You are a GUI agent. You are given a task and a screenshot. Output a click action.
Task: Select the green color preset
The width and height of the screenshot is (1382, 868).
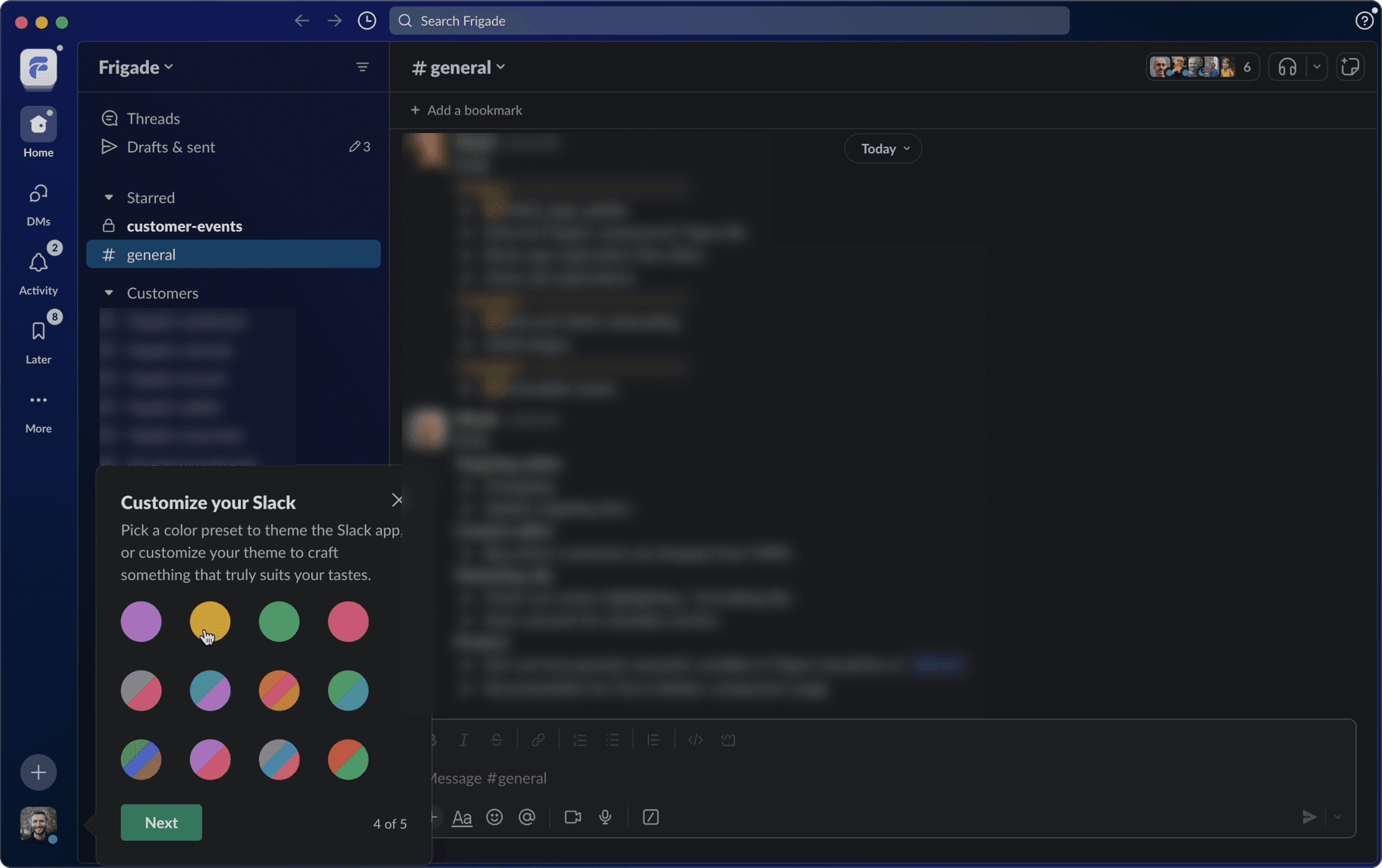(x=279, y=621)
